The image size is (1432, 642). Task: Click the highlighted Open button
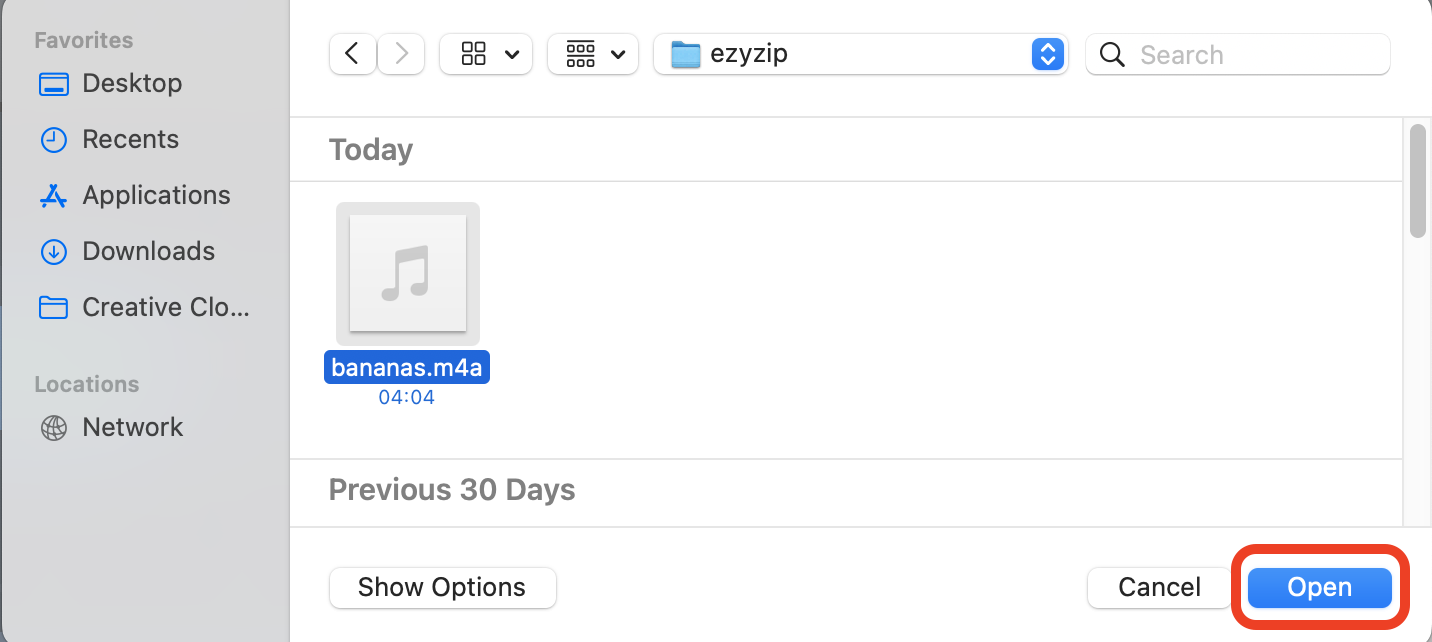[x=1318, y=587]
